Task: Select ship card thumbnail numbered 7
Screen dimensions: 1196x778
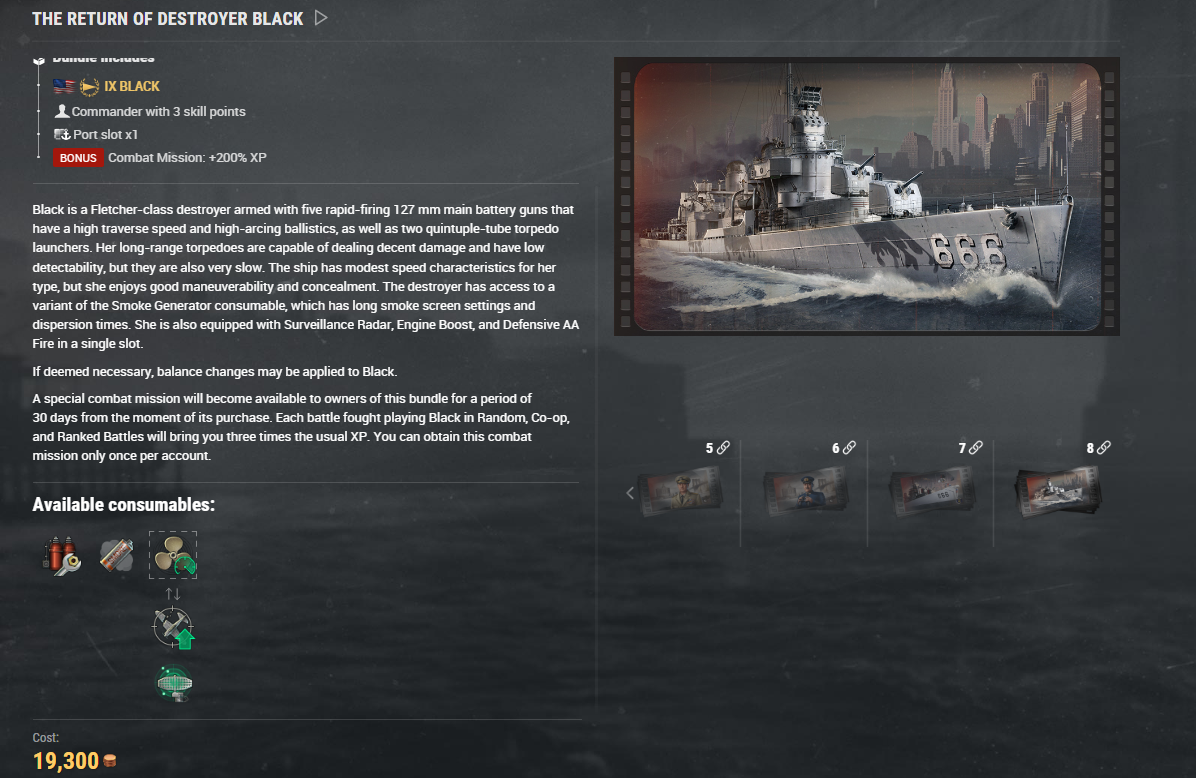Action: click(932, 493)
